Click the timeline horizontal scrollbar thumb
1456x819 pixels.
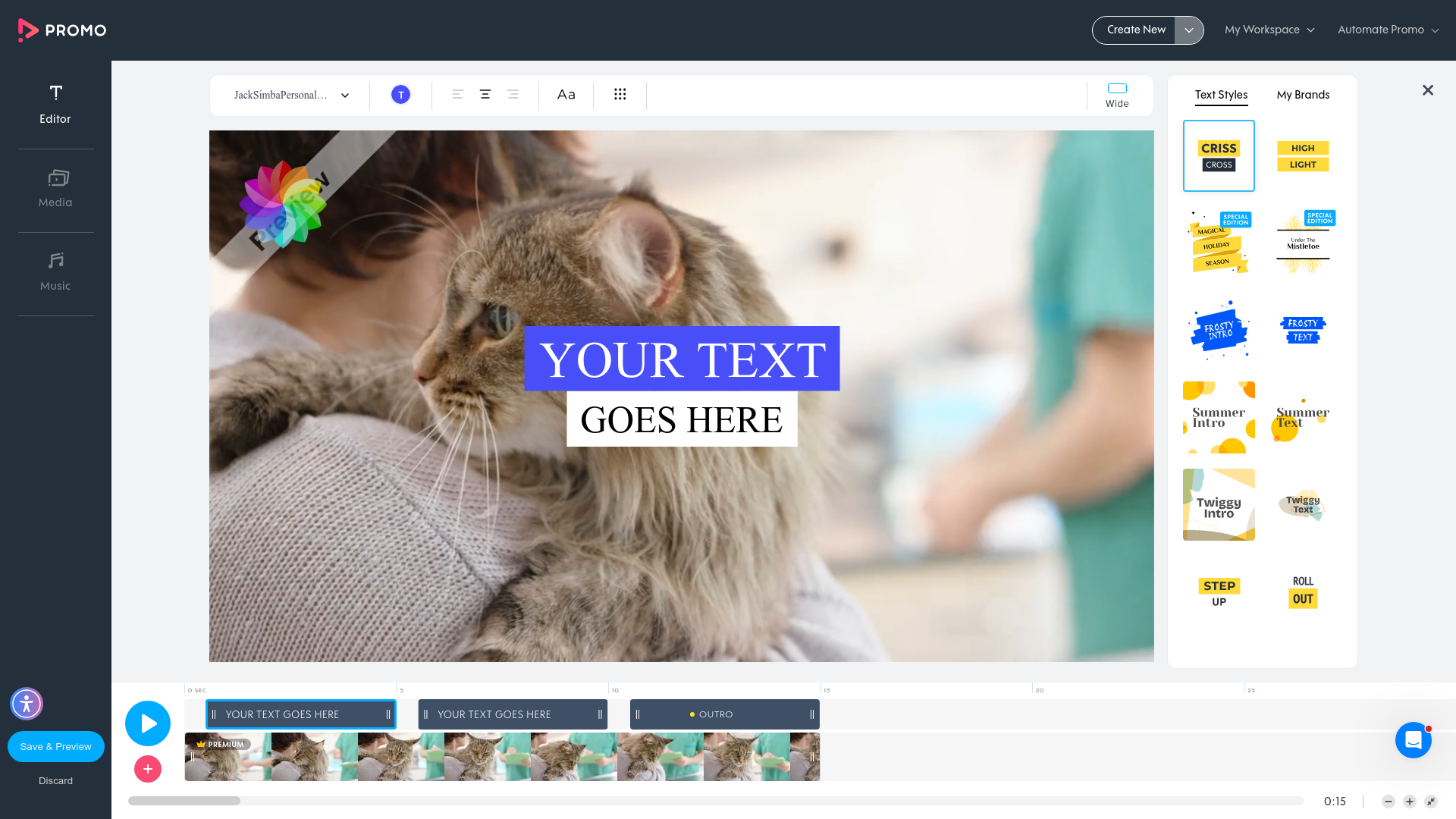coord(184,801)
